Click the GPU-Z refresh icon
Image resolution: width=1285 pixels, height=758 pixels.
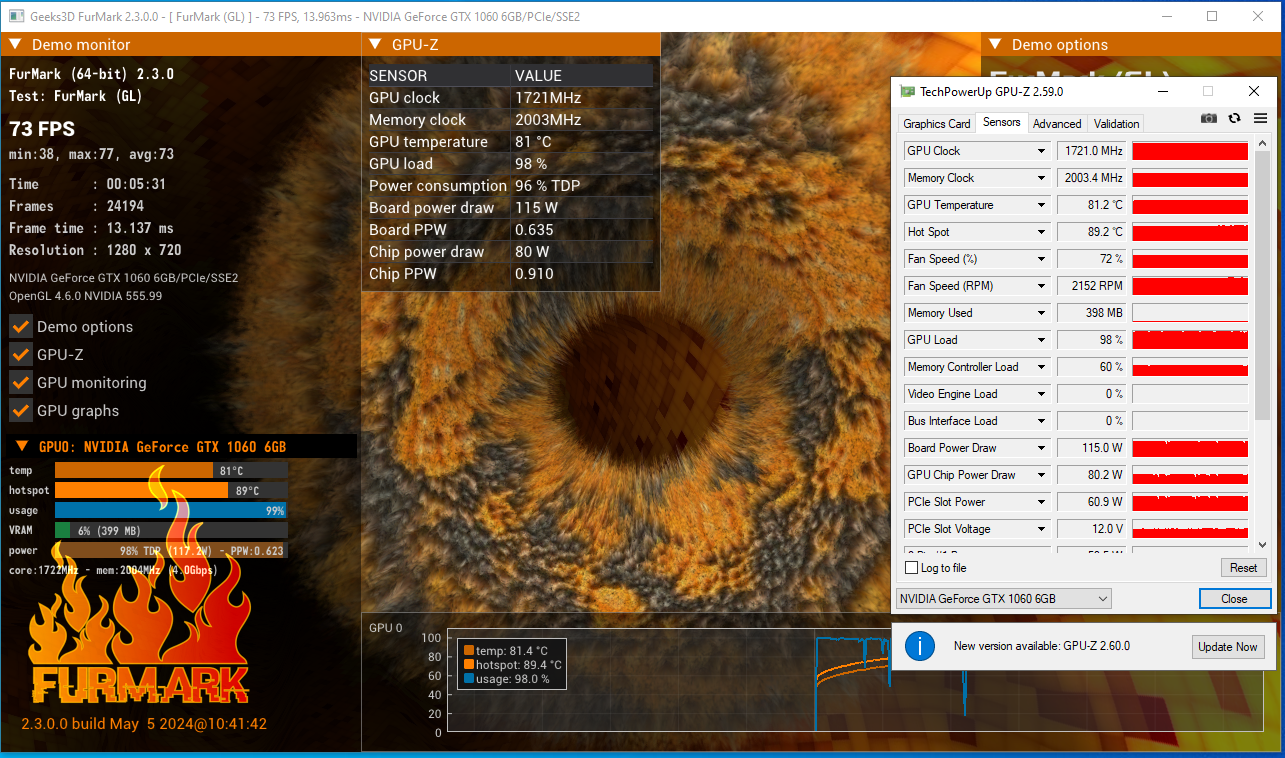click(1234, 118)
